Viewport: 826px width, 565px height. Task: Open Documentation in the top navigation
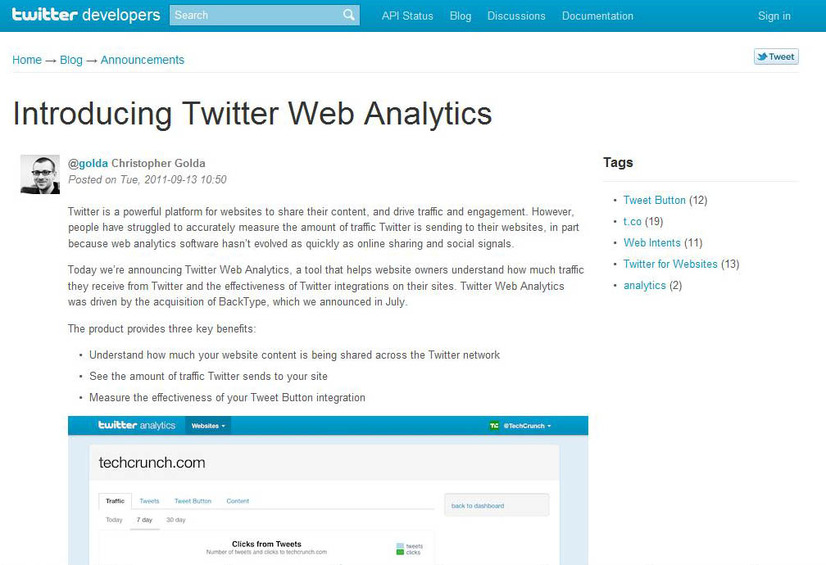point(597,16)
